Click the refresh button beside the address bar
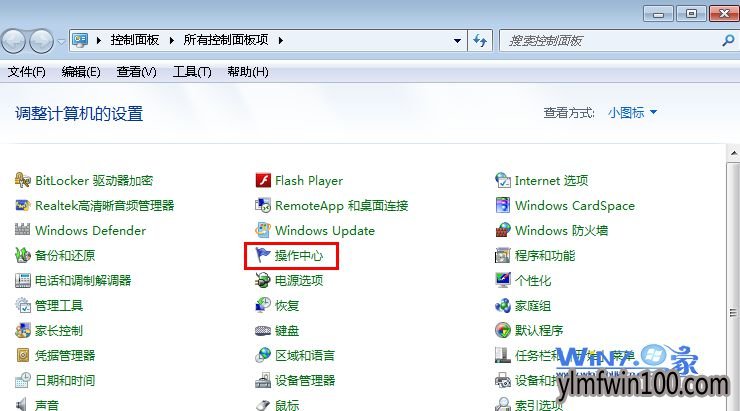 click(481, 41)
